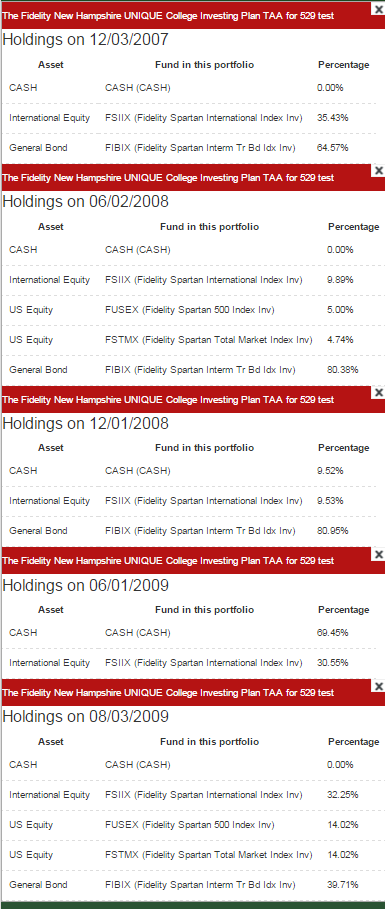385x909 pixels.
Task: Select the 69.45% CASH percentage
Action: tap(332, 632)
